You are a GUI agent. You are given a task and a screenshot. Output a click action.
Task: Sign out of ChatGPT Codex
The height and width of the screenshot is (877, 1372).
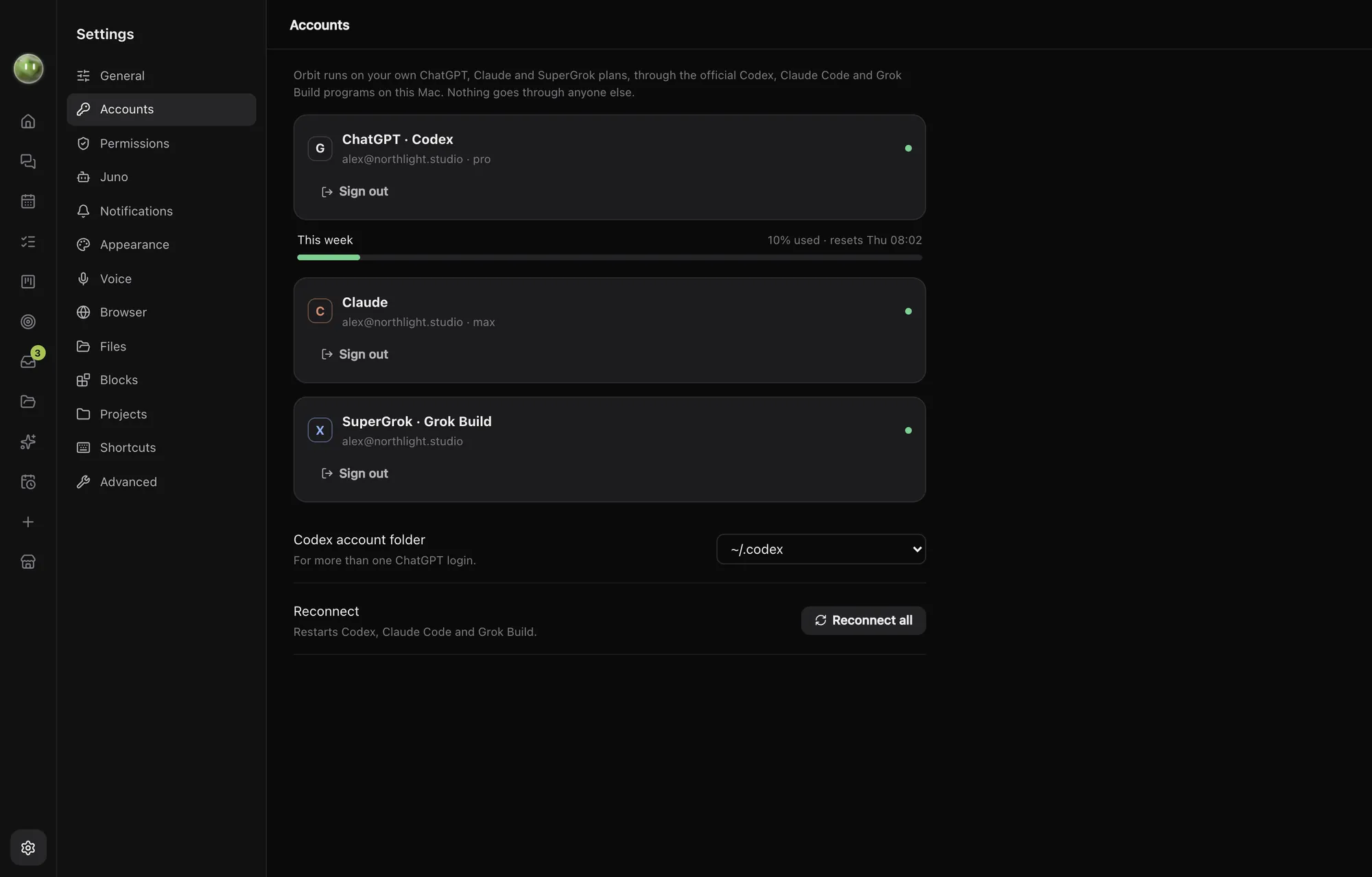tap(355, 191)
